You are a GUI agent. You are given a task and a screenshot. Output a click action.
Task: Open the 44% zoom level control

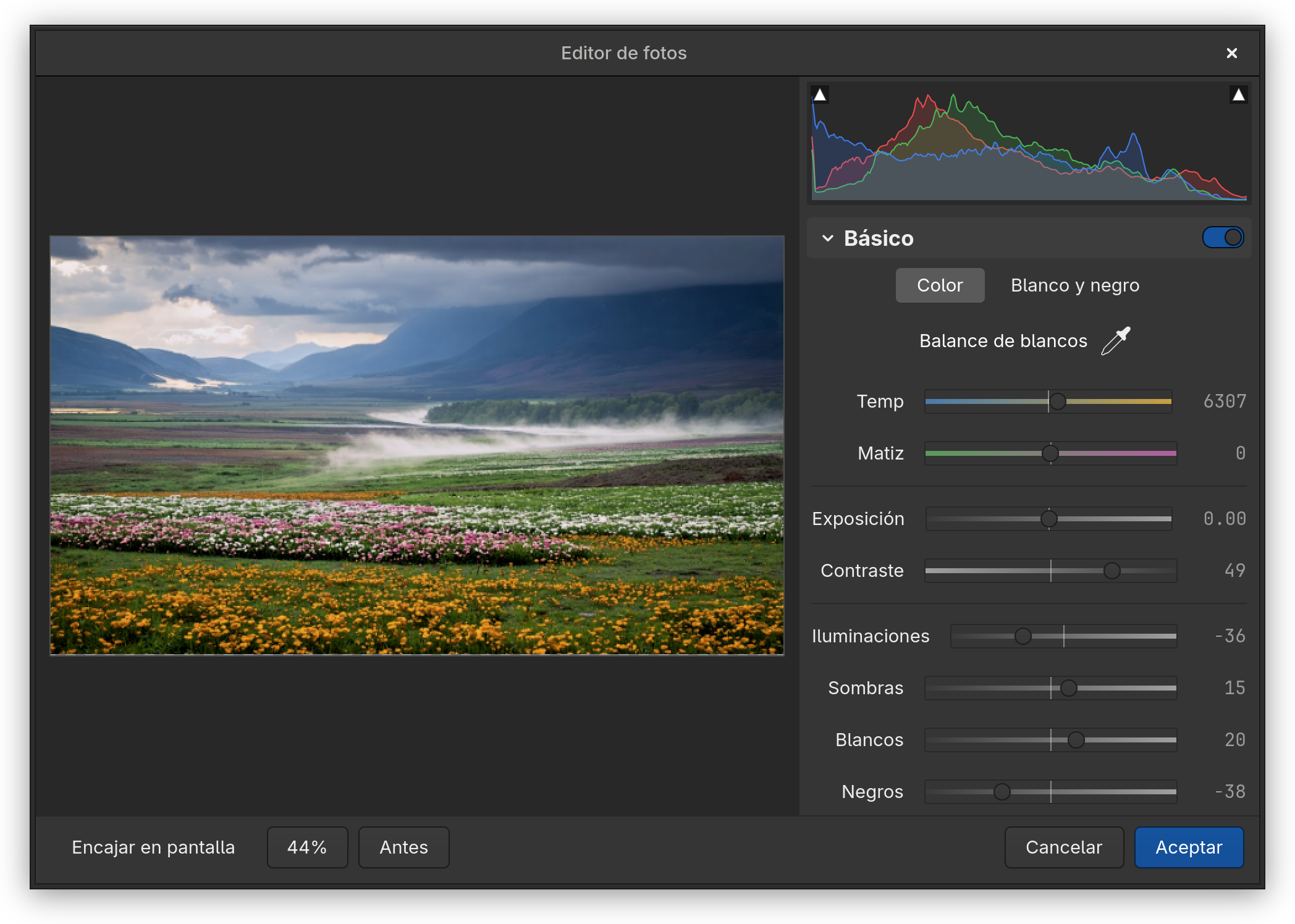[x=307, y=847]
